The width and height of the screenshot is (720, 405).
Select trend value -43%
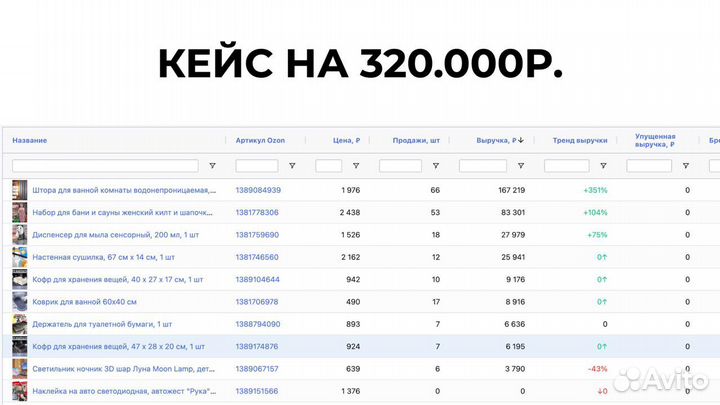(597, 369)
